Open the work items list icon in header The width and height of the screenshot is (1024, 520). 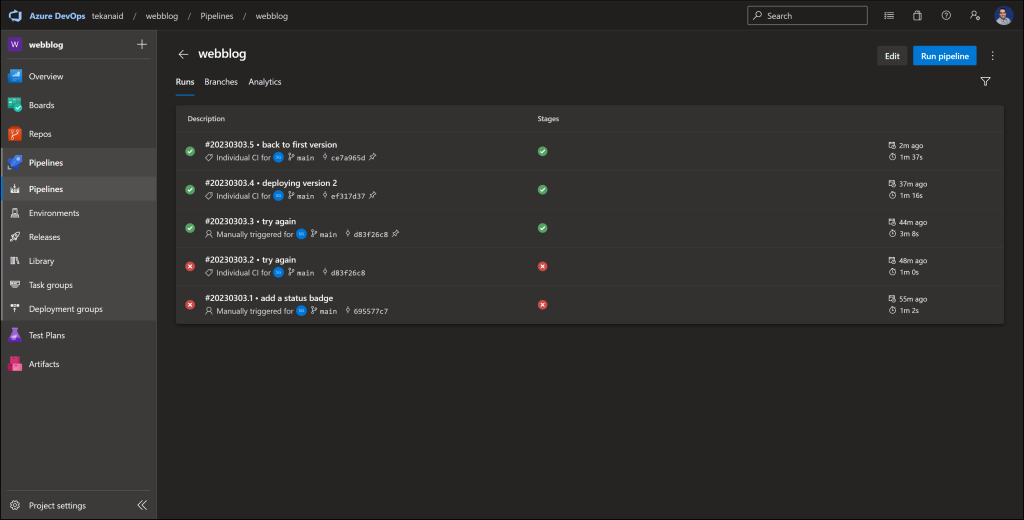pyautogui.click(x=889, y=16)
